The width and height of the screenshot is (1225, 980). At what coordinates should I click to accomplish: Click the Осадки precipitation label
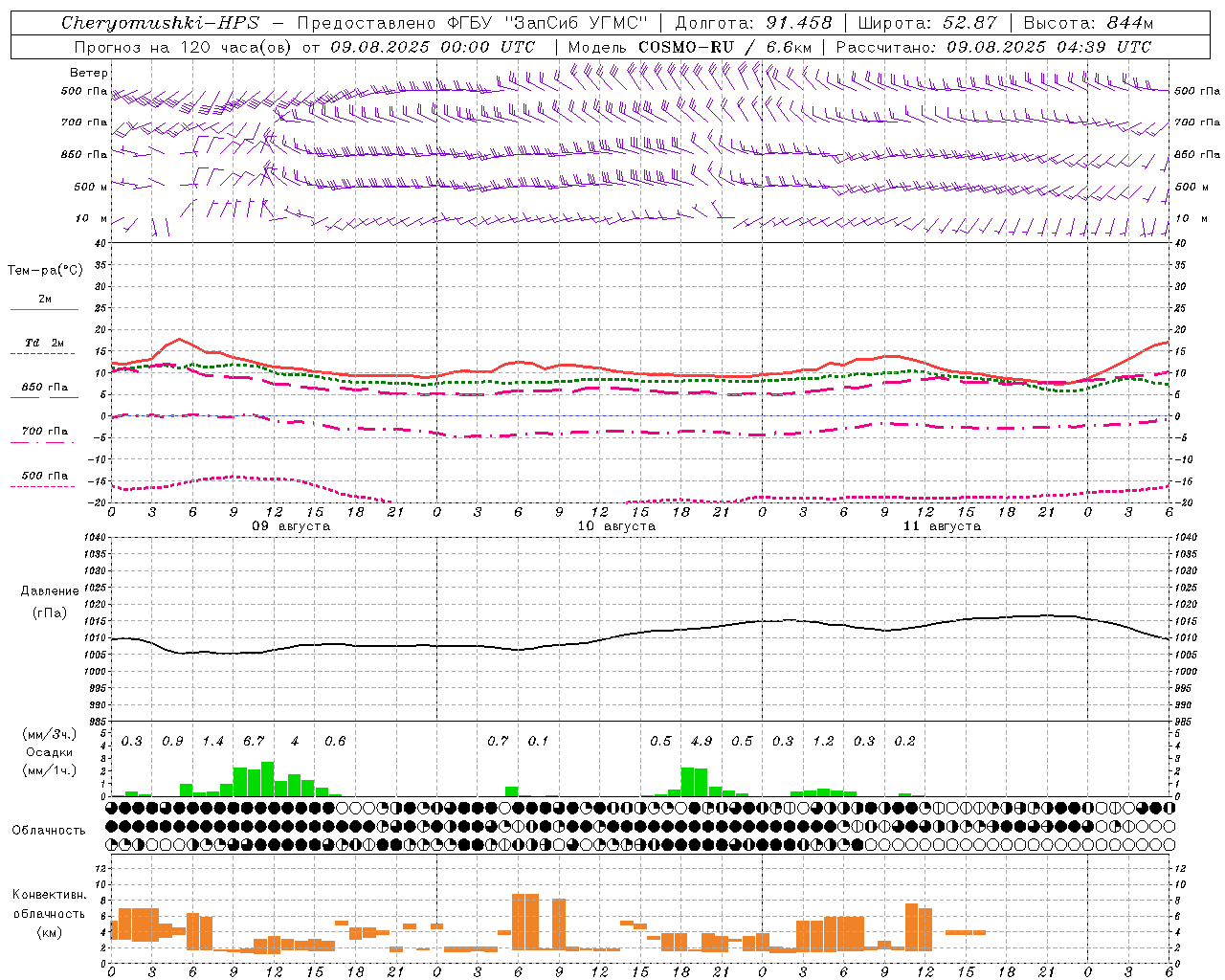click(x=48, y=752)
